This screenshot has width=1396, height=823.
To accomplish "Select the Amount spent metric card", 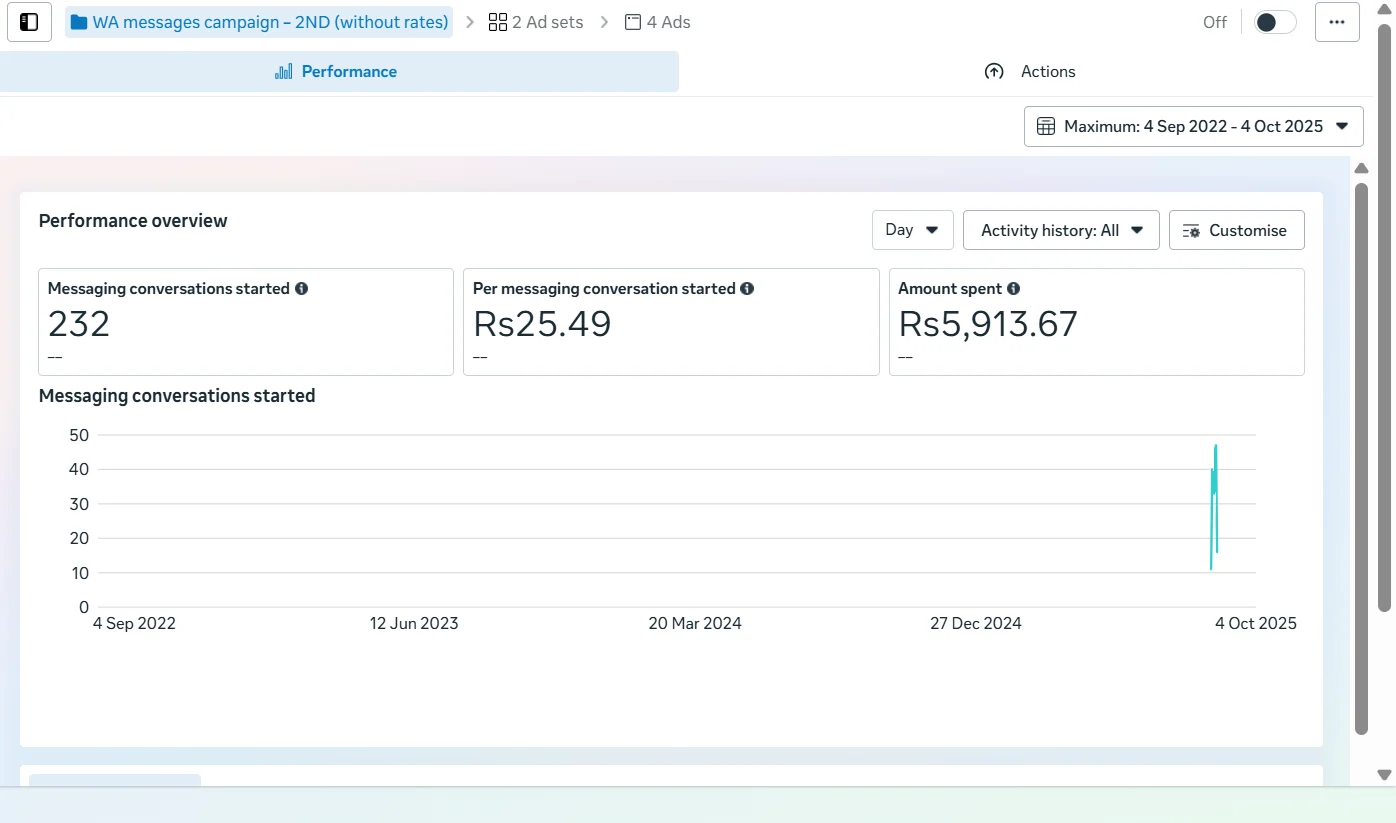I will 1096,322.
